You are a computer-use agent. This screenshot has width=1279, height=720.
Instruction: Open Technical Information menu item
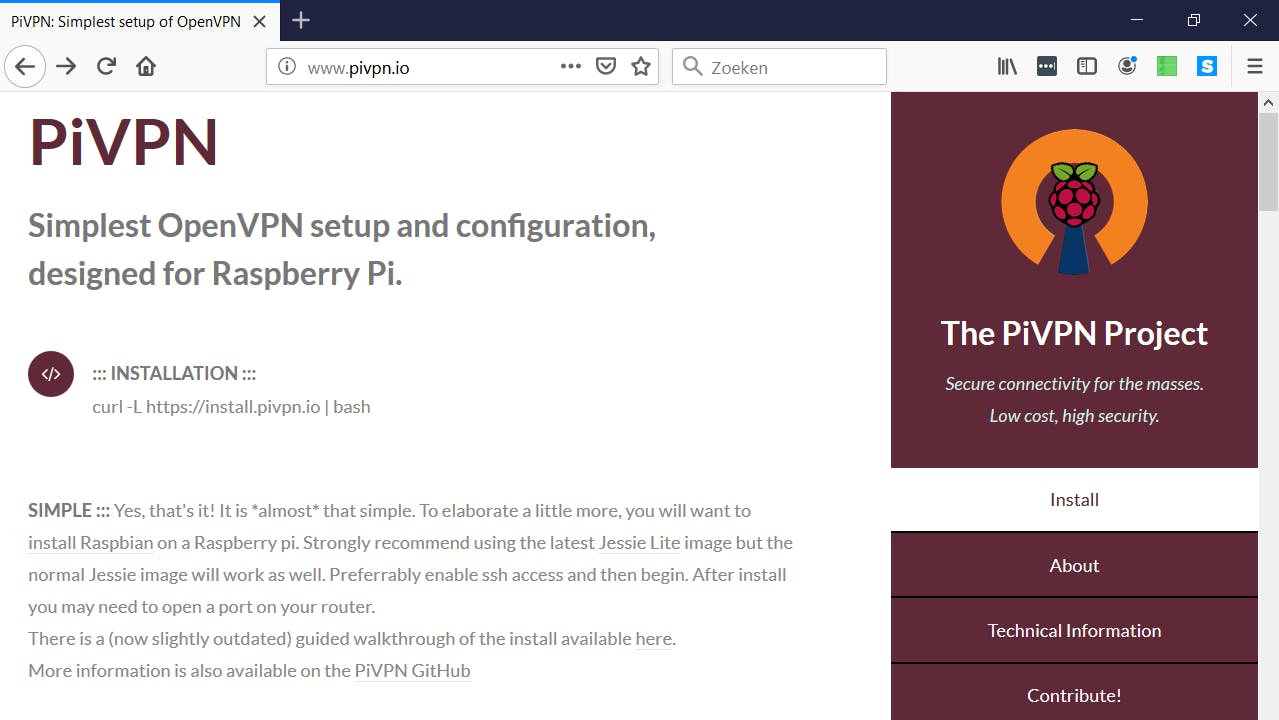coord(1074,631)
